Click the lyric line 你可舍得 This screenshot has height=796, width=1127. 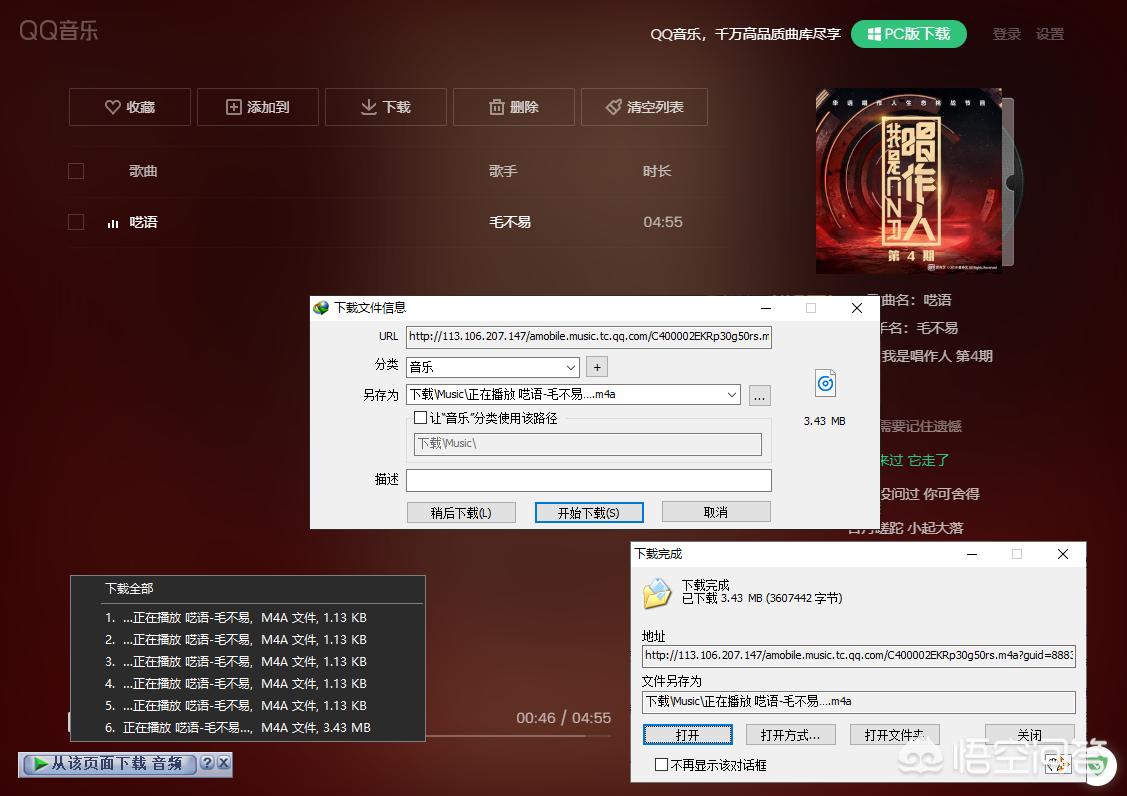pyautogui.click(x=951, y=494)
